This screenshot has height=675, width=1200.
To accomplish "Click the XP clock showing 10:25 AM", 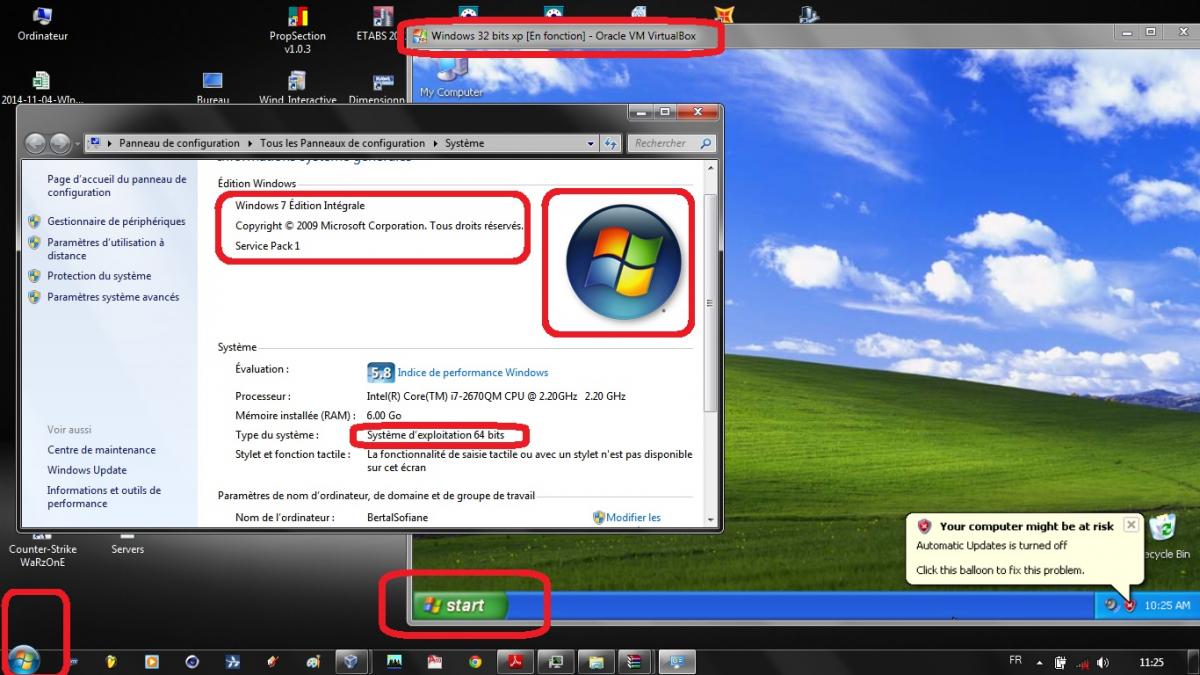I will click(1167, 605).
